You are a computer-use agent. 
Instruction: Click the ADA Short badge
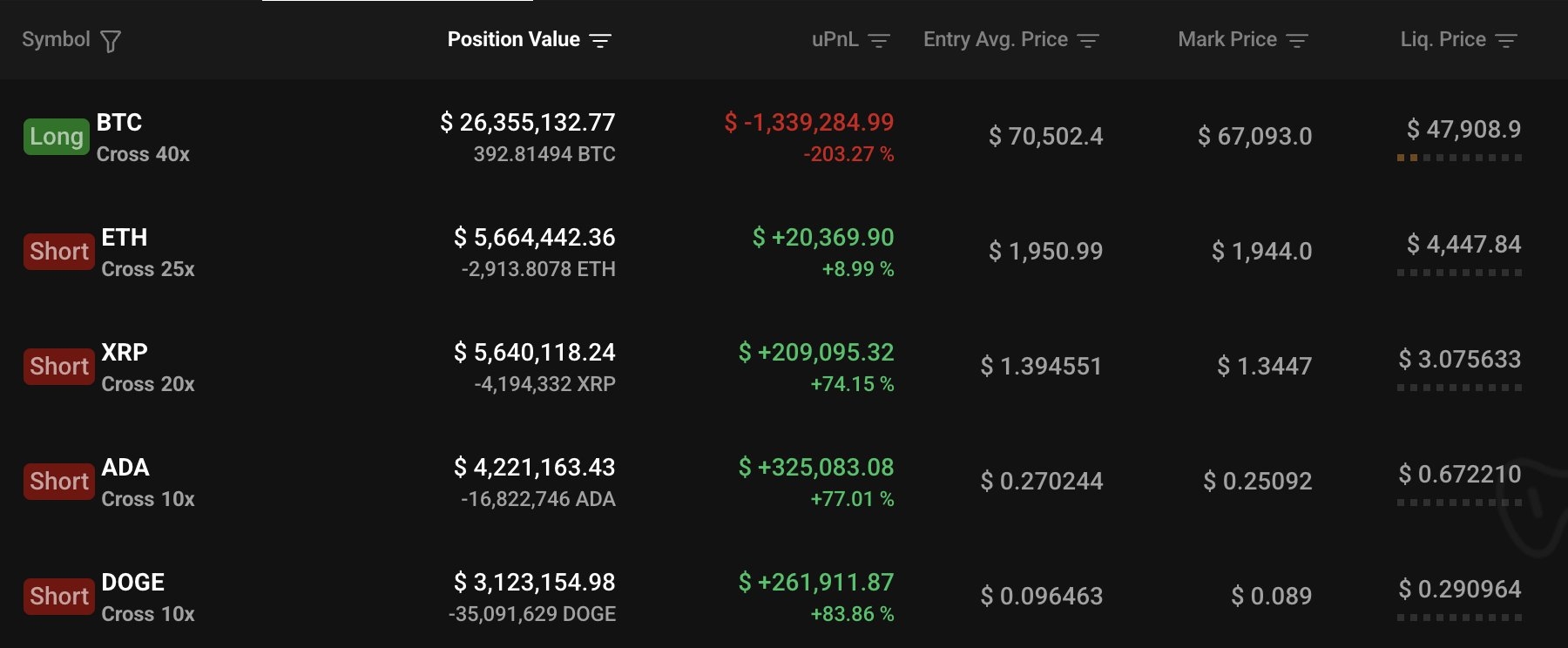coord(59,482)
